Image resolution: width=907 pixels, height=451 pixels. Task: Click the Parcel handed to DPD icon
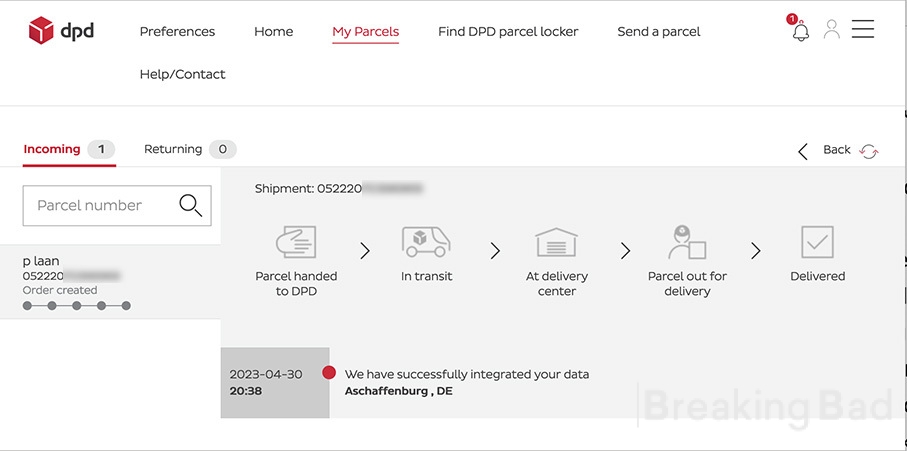pos(296,242)
